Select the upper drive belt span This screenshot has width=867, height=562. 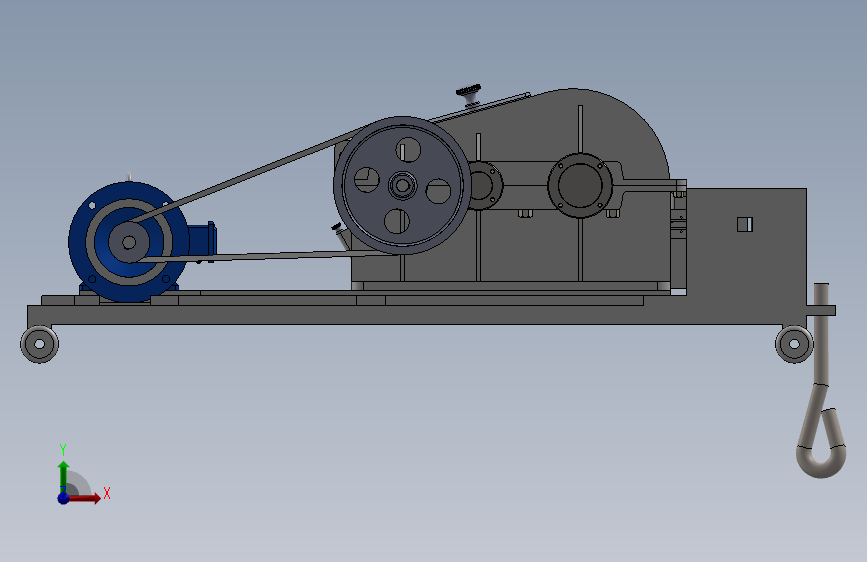[249, 175]
